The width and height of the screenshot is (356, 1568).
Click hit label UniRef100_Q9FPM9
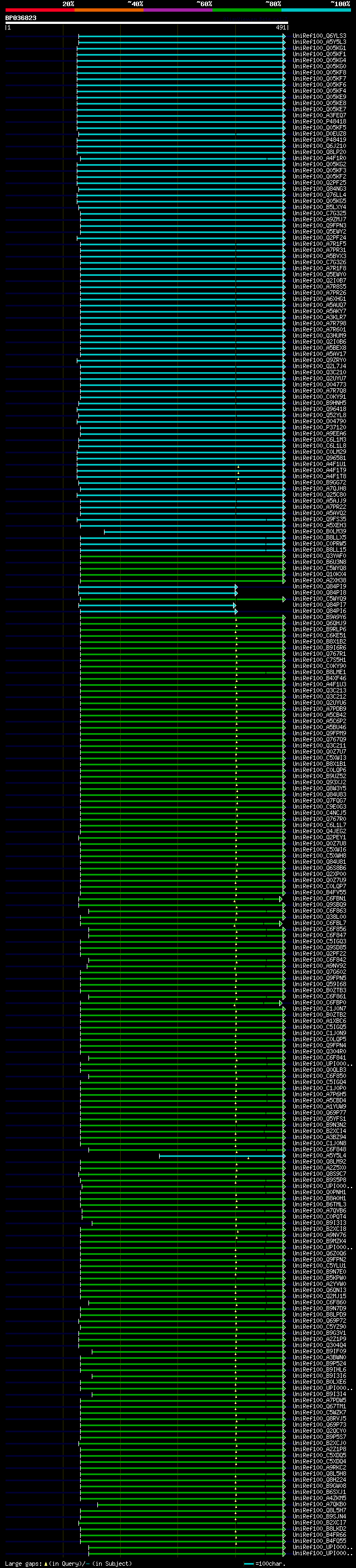point(319,733)
